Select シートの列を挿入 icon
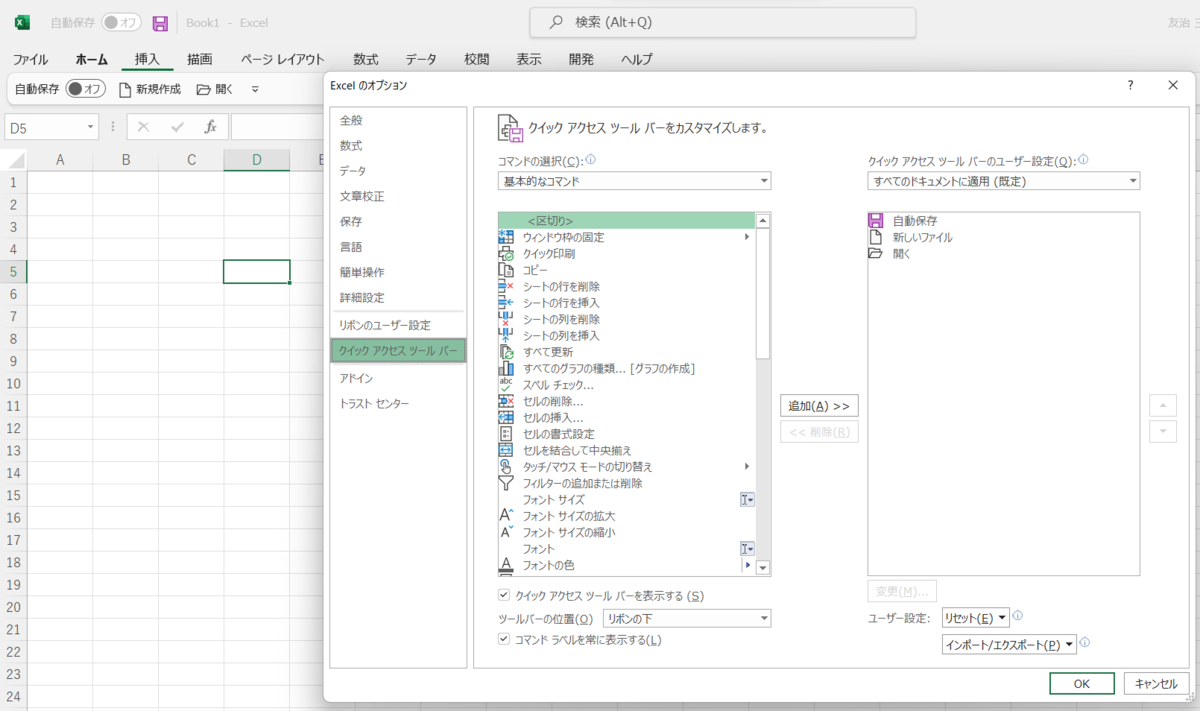Viewport: 1200px width, 711px height. 506,335
